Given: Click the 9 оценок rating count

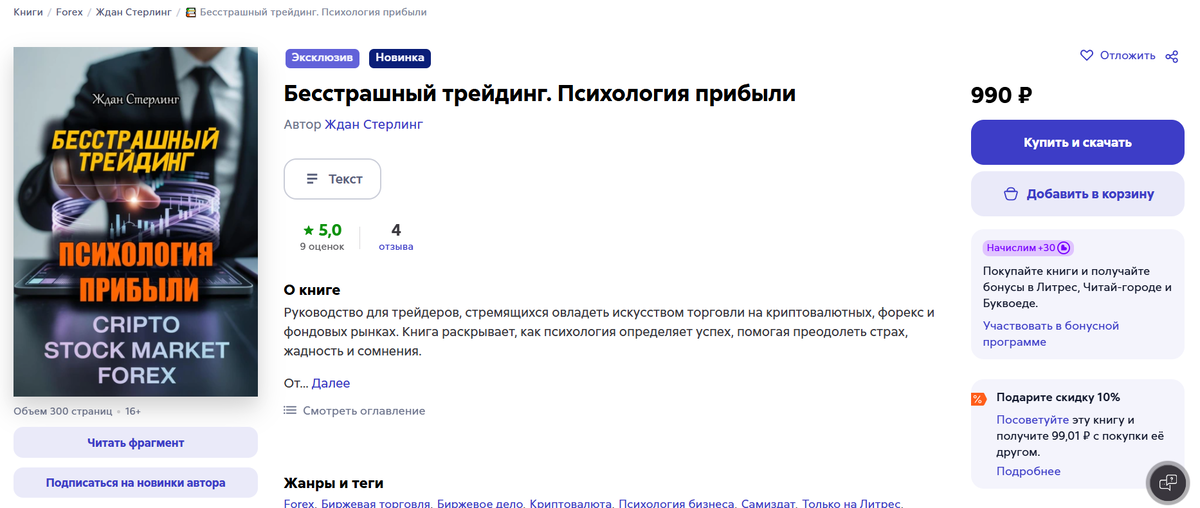Looking at the screenshot, I should point(322,246).
